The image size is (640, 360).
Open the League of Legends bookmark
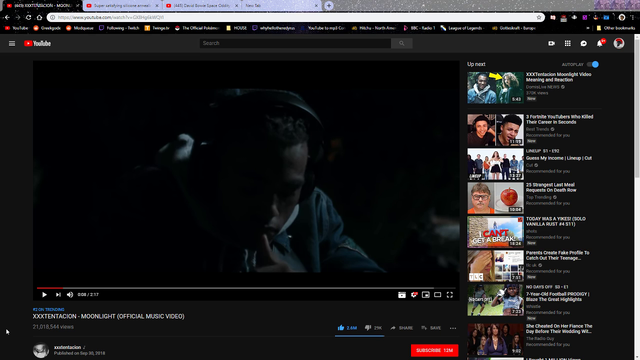[x=462, y=28]
